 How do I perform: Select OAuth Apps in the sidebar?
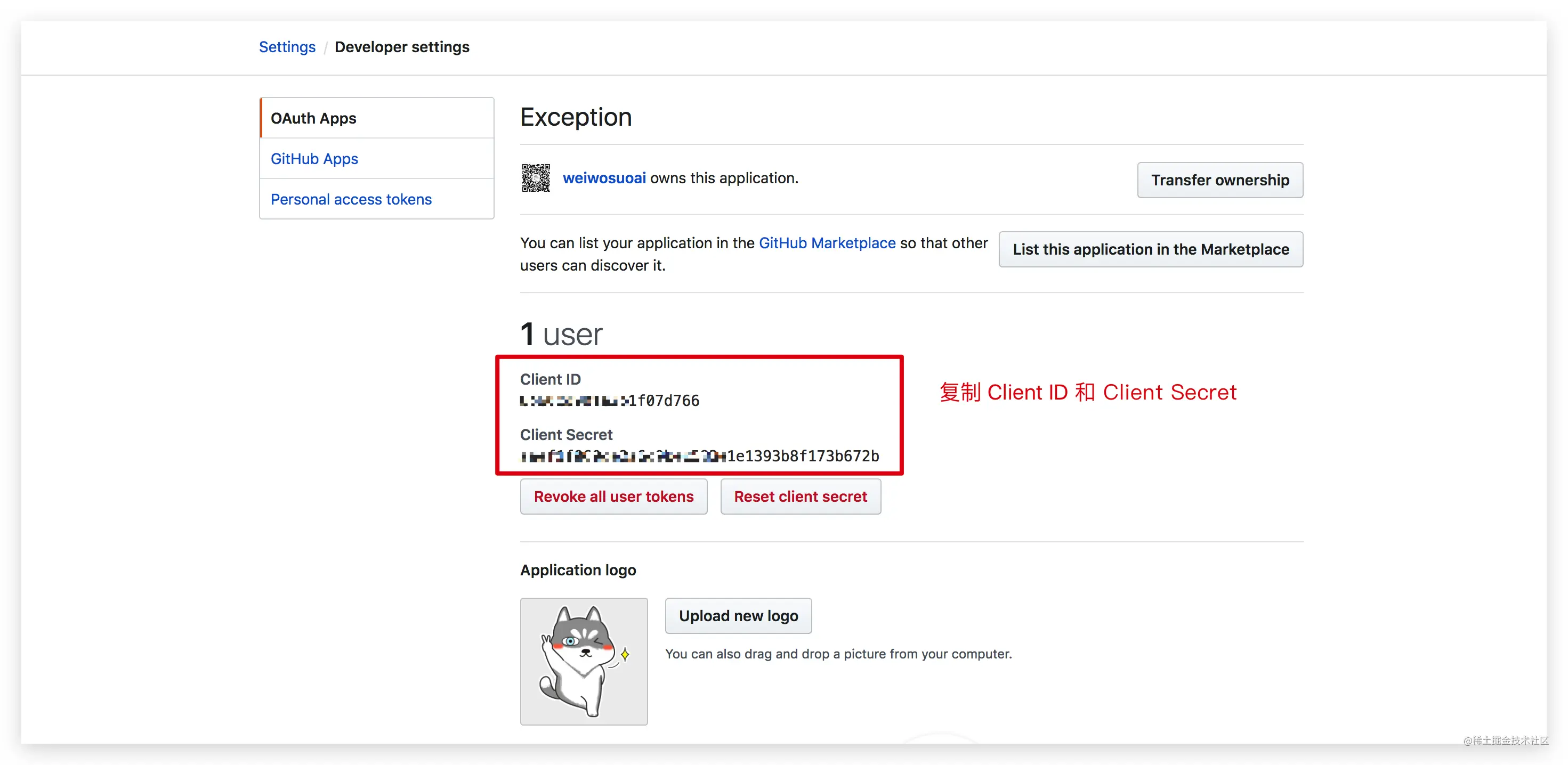(x=377, y=118)
